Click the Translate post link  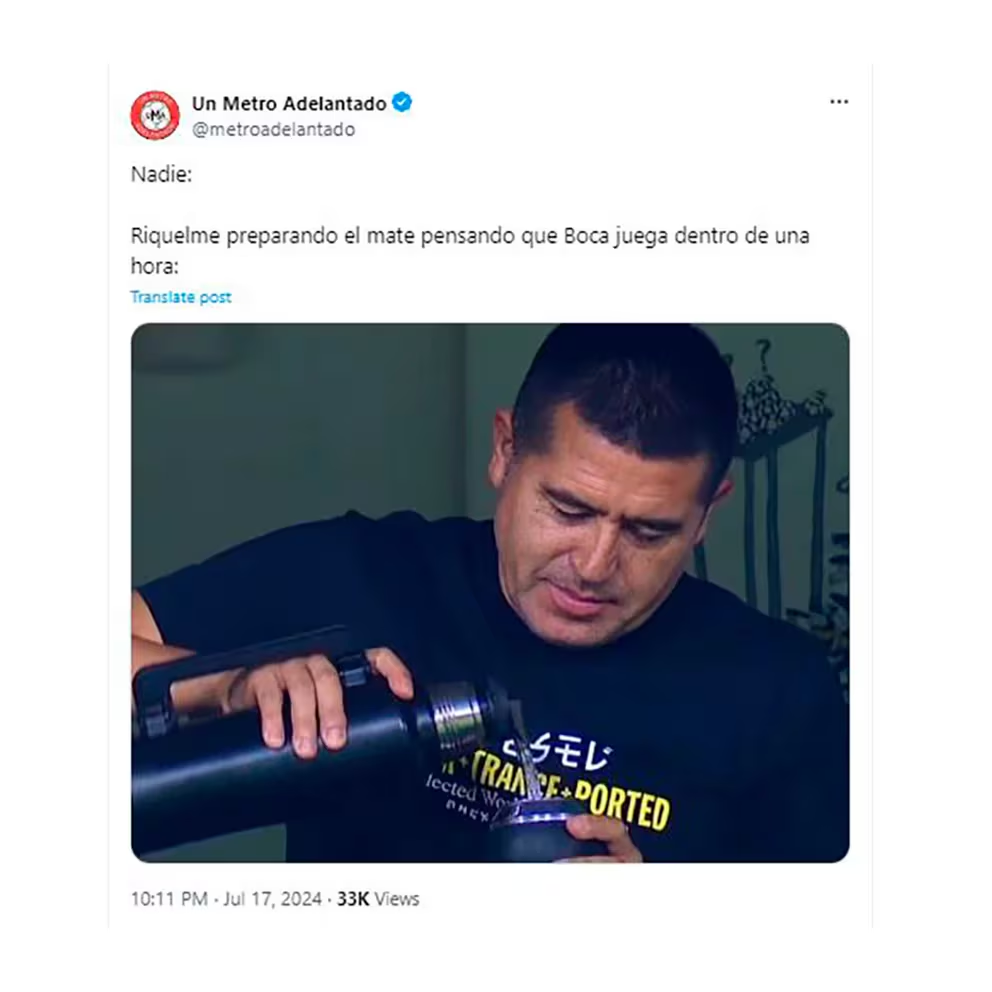click(x=181, y=297)
